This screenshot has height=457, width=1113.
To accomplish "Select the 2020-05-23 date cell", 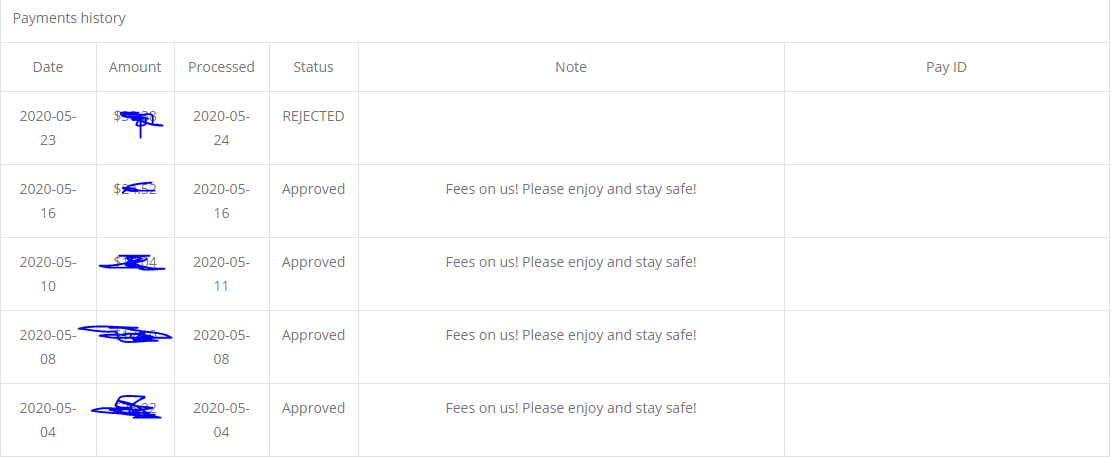I will click(x=48, y=128).
